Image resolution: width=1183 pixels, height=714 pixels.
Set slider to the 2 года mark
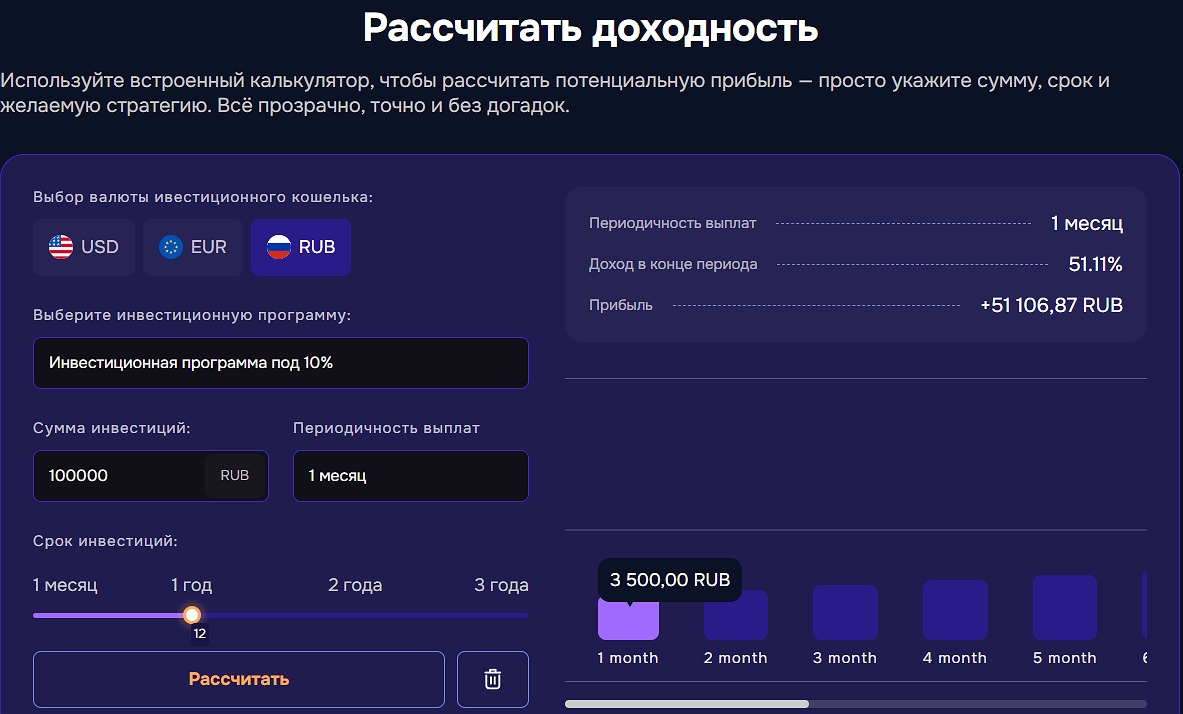click(355, 585)
